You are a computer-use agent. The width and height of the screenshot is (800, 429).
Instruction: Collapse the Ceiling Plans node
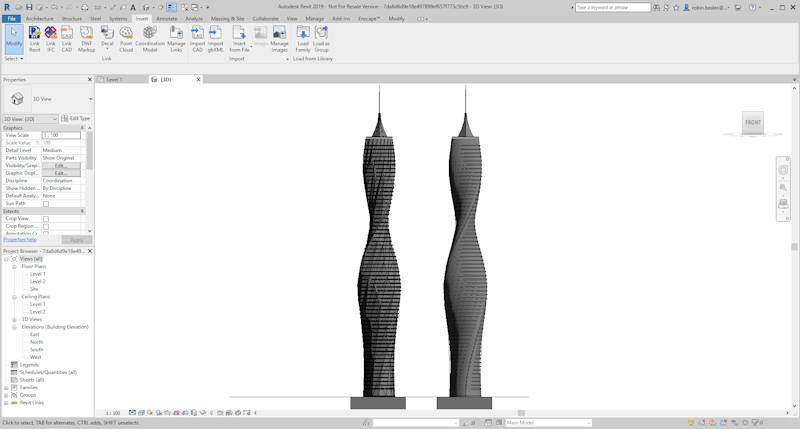14,297
